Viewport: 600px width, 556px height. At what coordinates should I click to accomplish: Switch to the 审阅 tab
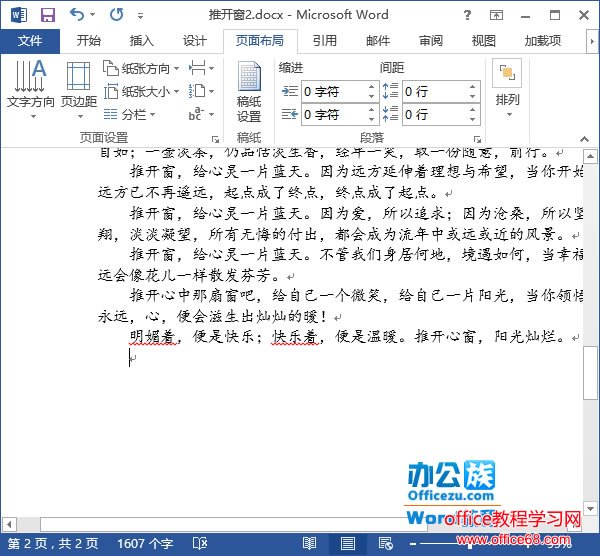[431, 41]
